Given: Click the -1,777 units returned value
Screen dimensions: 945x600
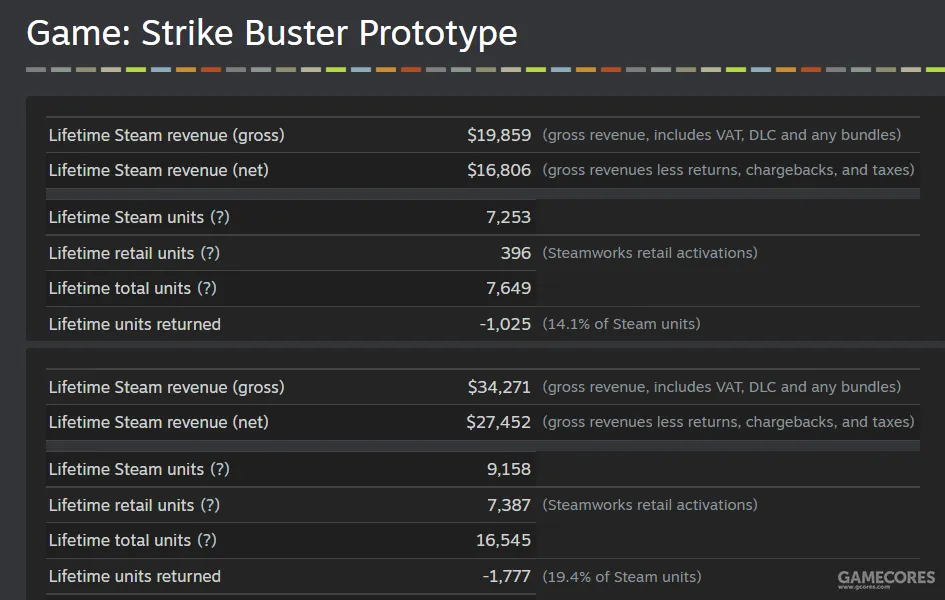Looking at the screenshot, I should pyautogui.click(x=505, y=576).
